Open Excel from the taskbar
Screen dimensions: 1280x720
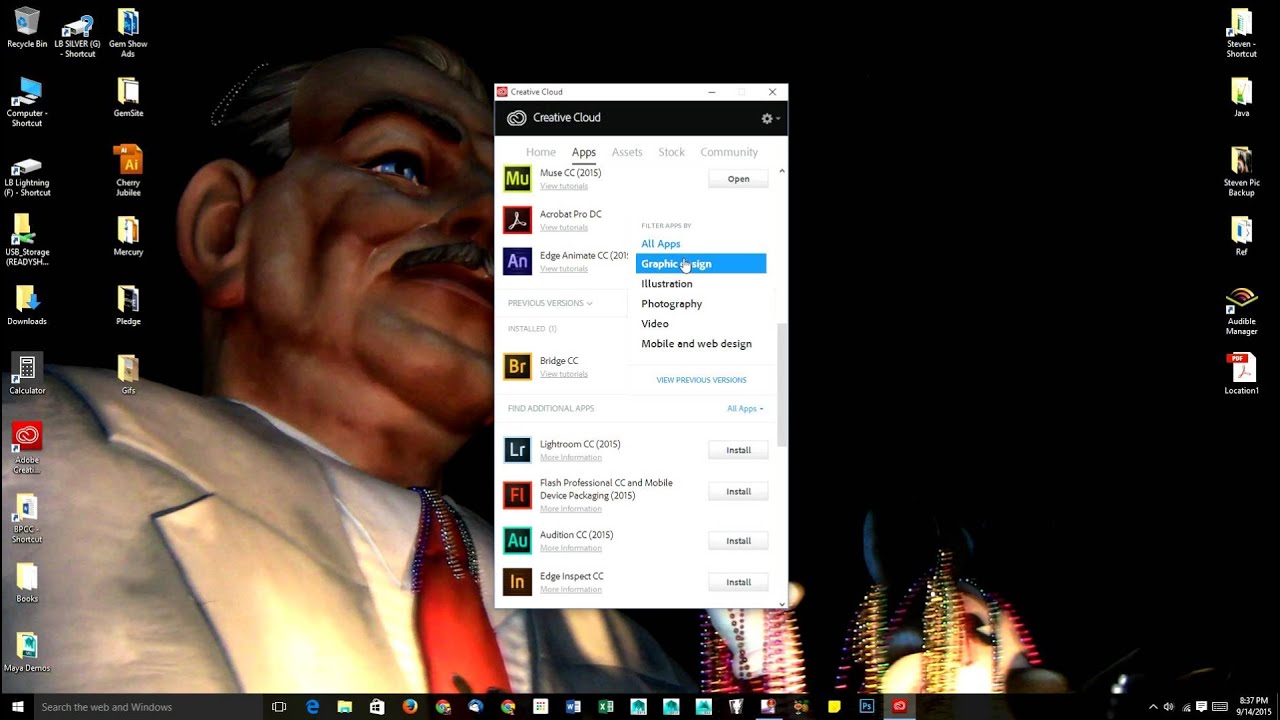pos(606,707)
